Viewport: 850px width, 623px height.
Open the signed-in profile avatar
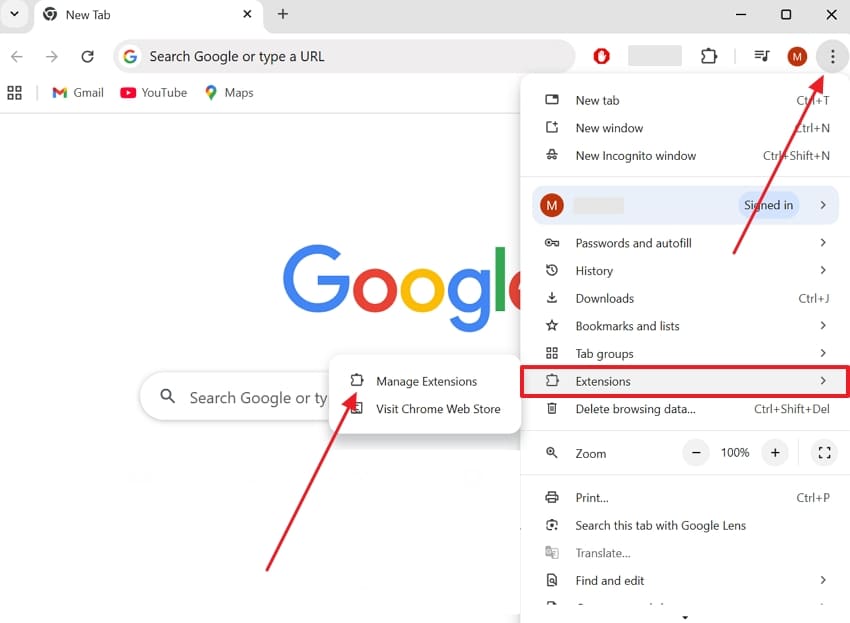(x=797, y=56)
